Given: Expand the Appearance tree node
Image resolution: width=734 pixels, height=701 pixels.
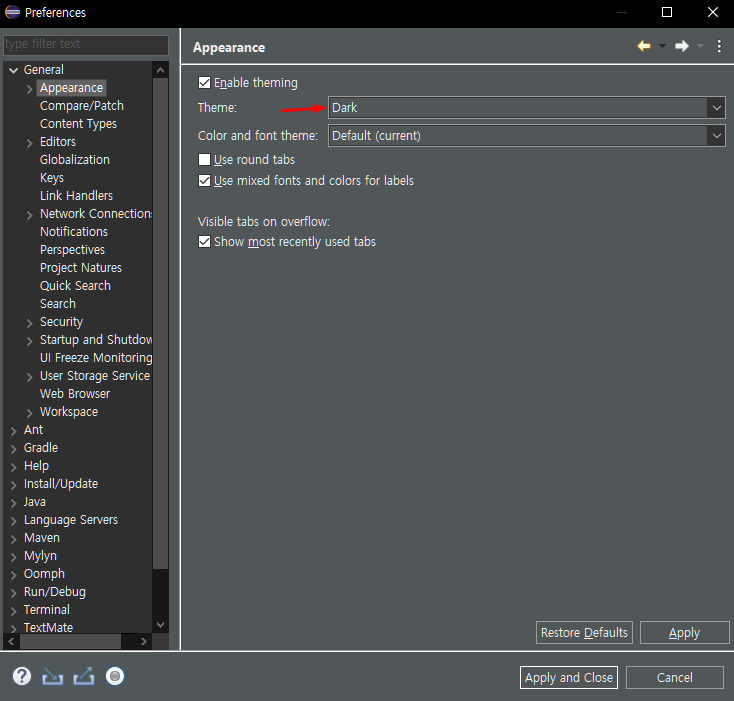Looking at the screenshot, I should pos(29,89).
